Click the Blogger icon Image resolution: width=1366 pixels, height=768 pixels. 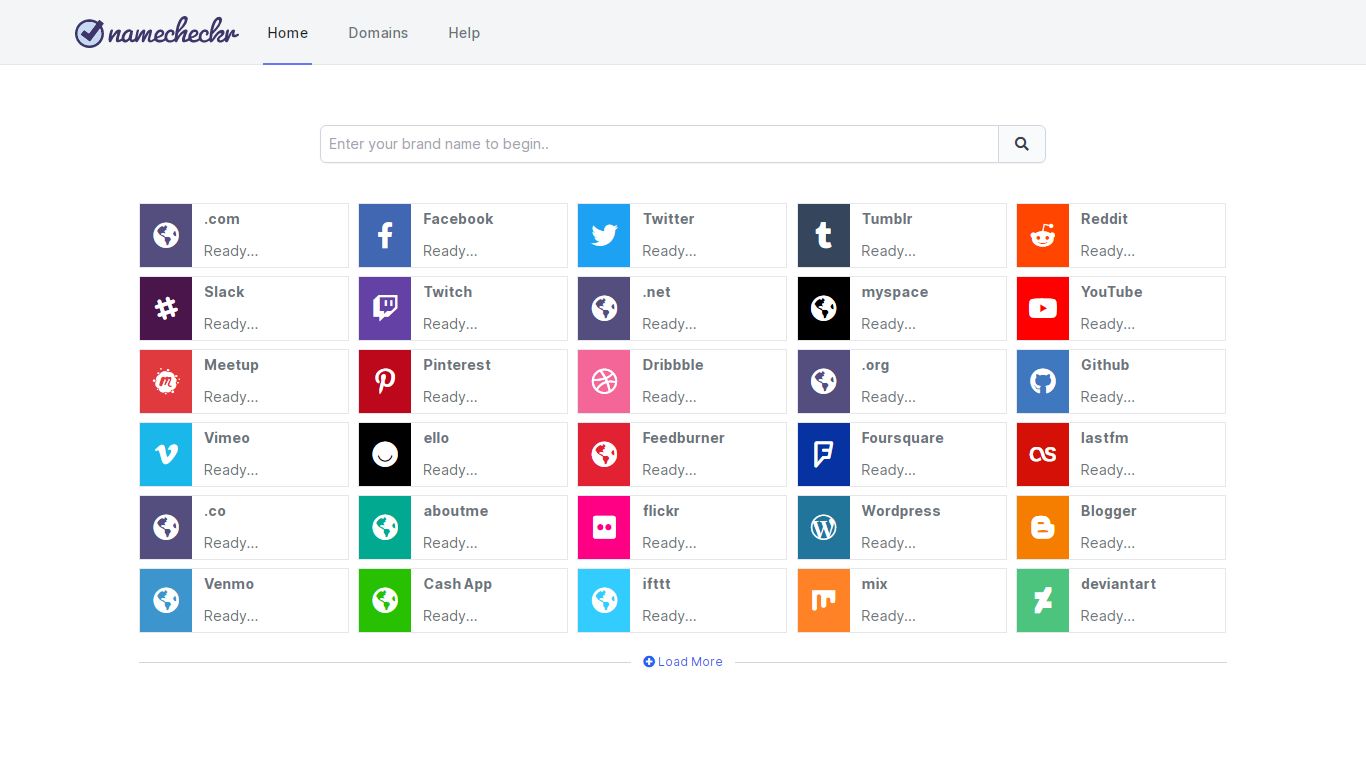(1043, 528)
